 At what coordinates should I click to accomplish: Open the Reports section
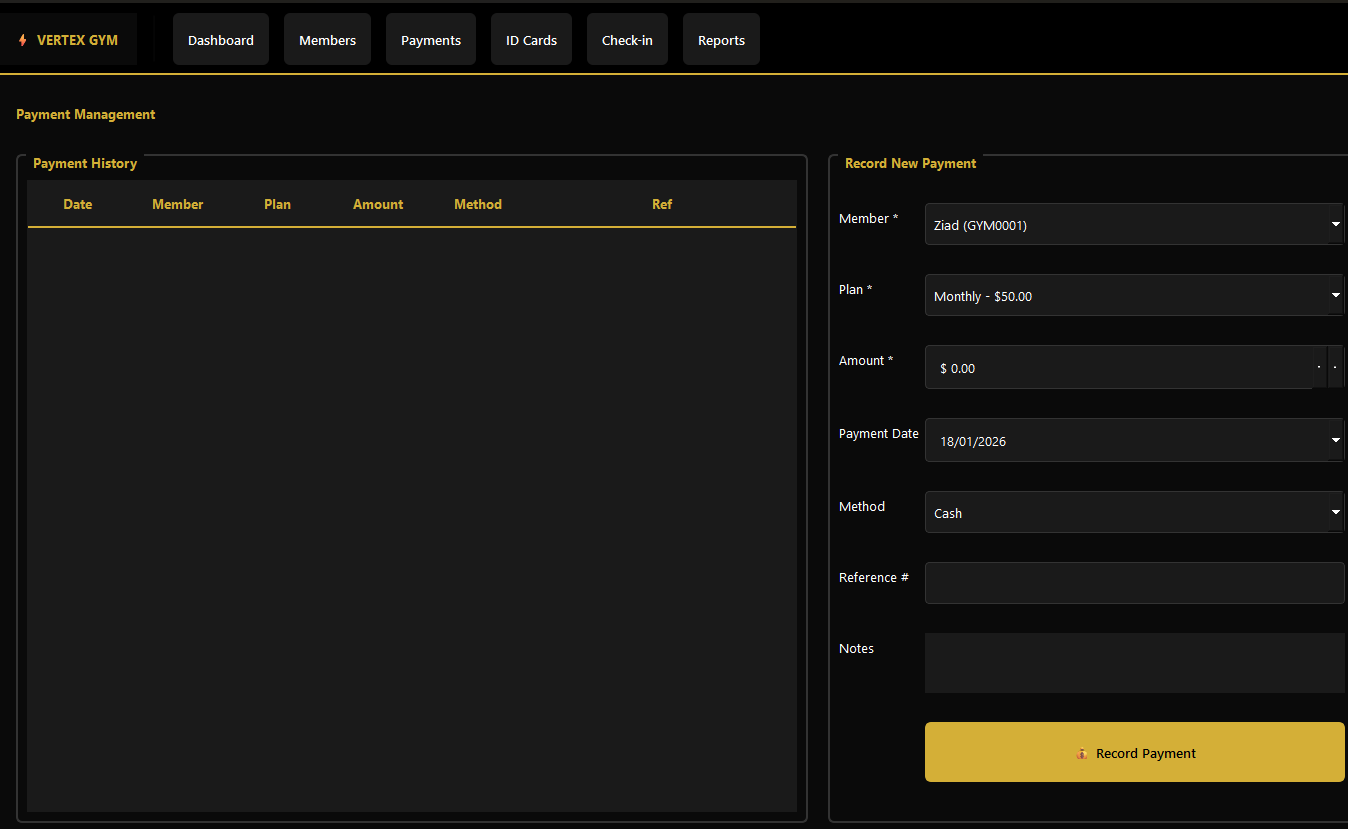721,39
